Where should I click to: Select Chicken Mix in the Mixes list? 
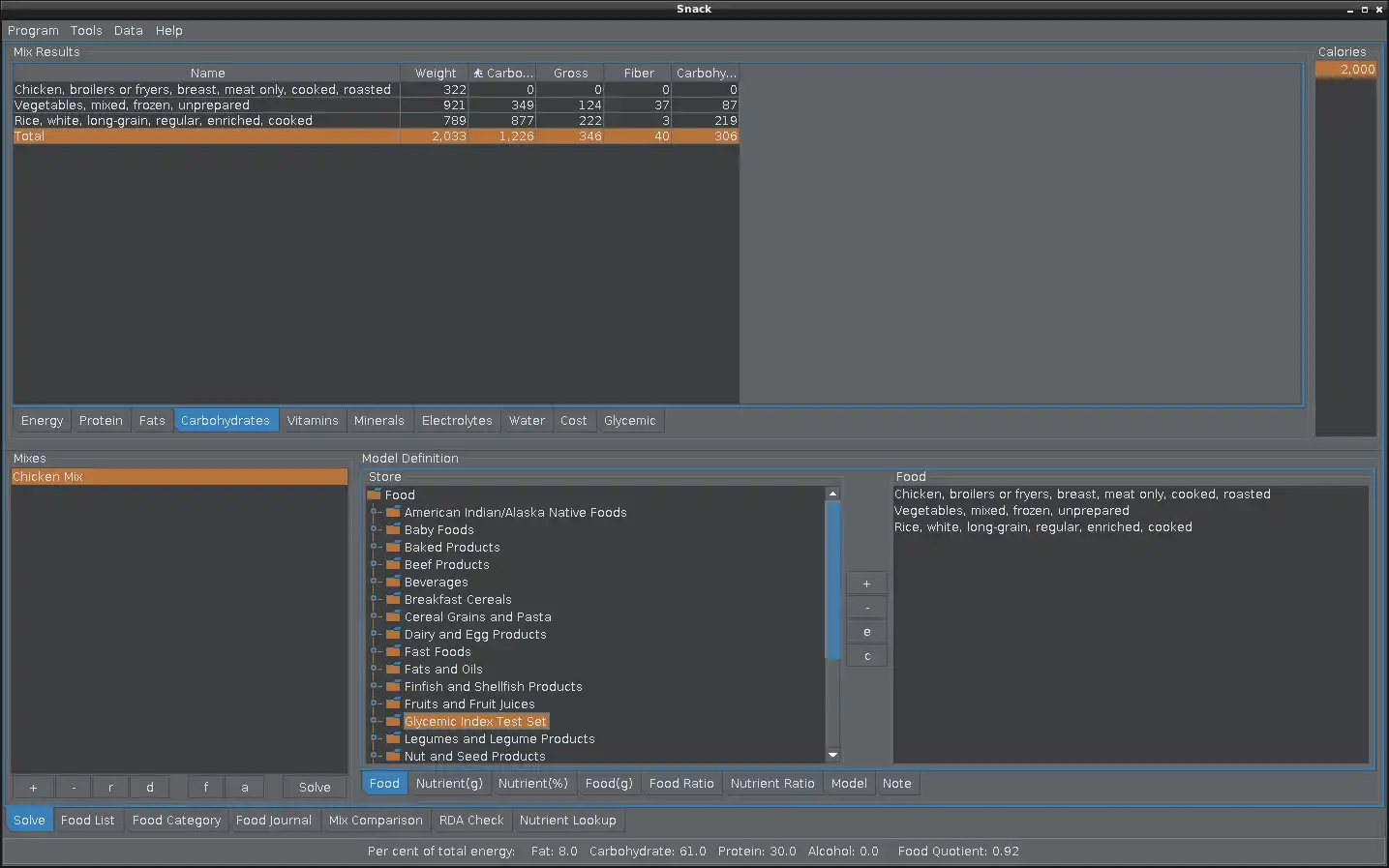(48, 477)
